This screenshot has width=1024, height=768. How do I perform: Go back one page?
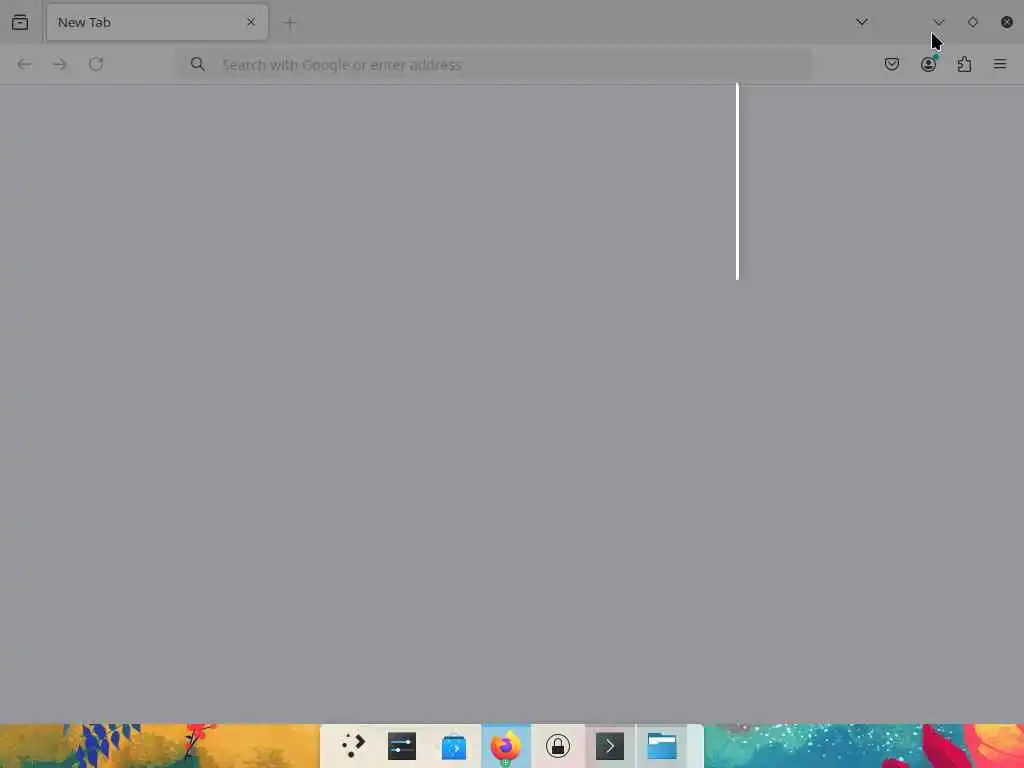24,64
